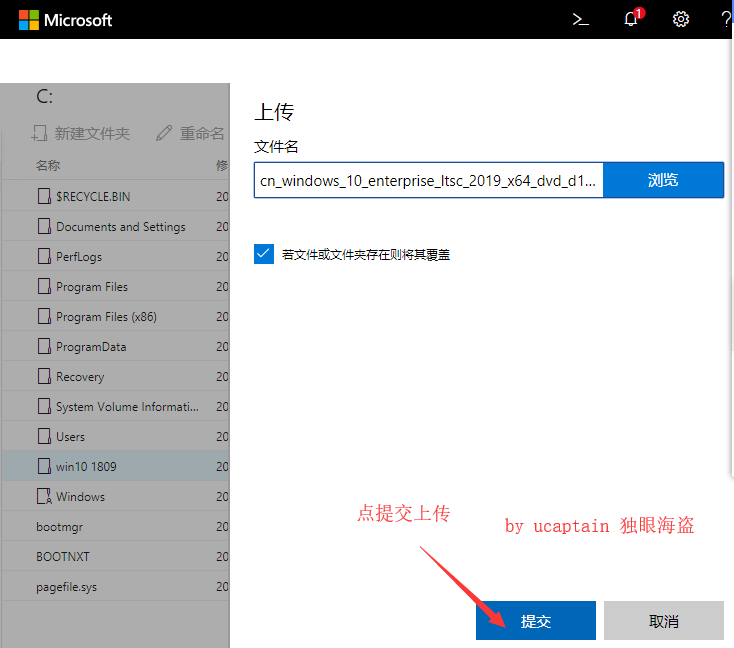Select the win10 1809 folder icon
Image resolution: width=734 pixels, height=648 pixels.
pyautogui.click(x=44, y=466)
